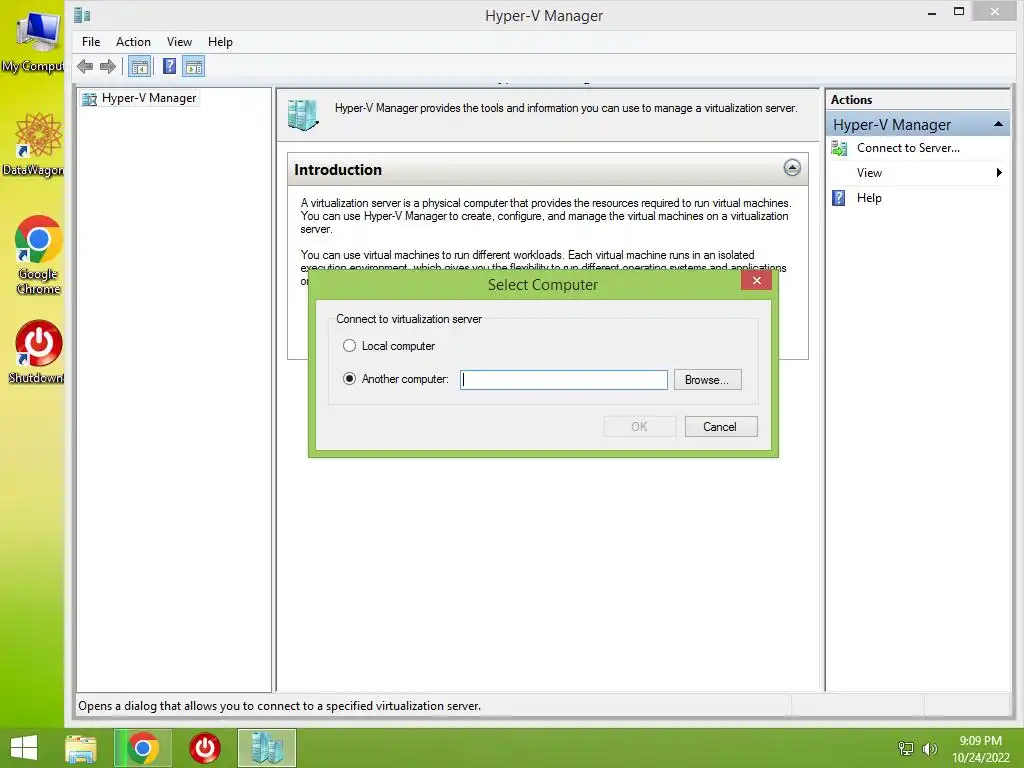This screenshot has width=1024, height=768.
Task: Click the server icon in the description header
Action: click(x=302, y=115)
